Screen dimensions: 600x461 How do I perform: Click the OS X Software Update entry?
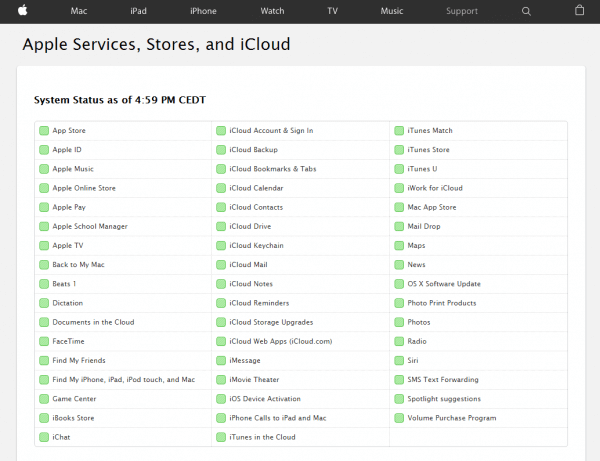[x=444, y=283]
